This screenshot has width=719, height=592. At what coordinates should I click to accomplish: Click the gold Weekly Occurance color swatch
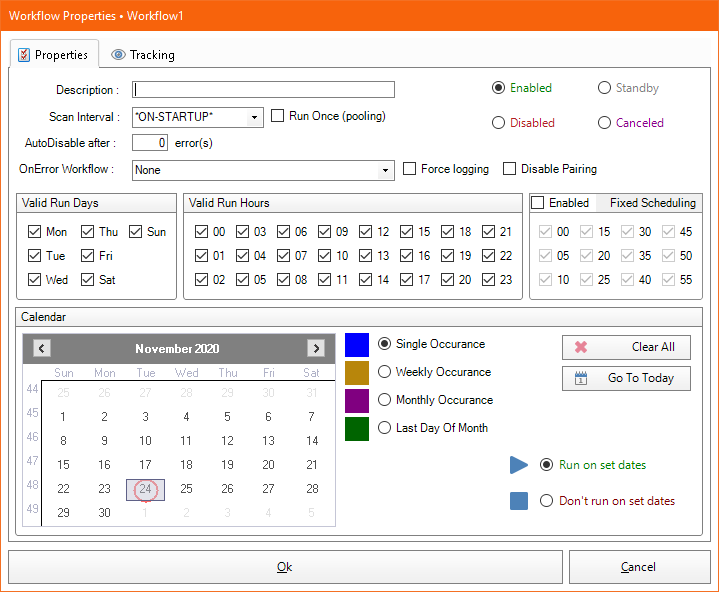(357, 373)
